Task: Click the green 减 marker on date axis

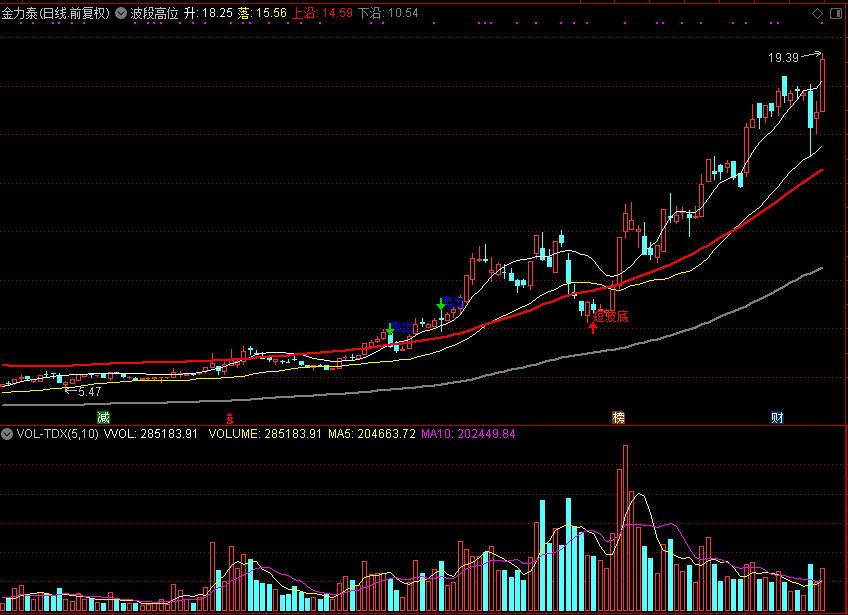Action: coord(103,417)
